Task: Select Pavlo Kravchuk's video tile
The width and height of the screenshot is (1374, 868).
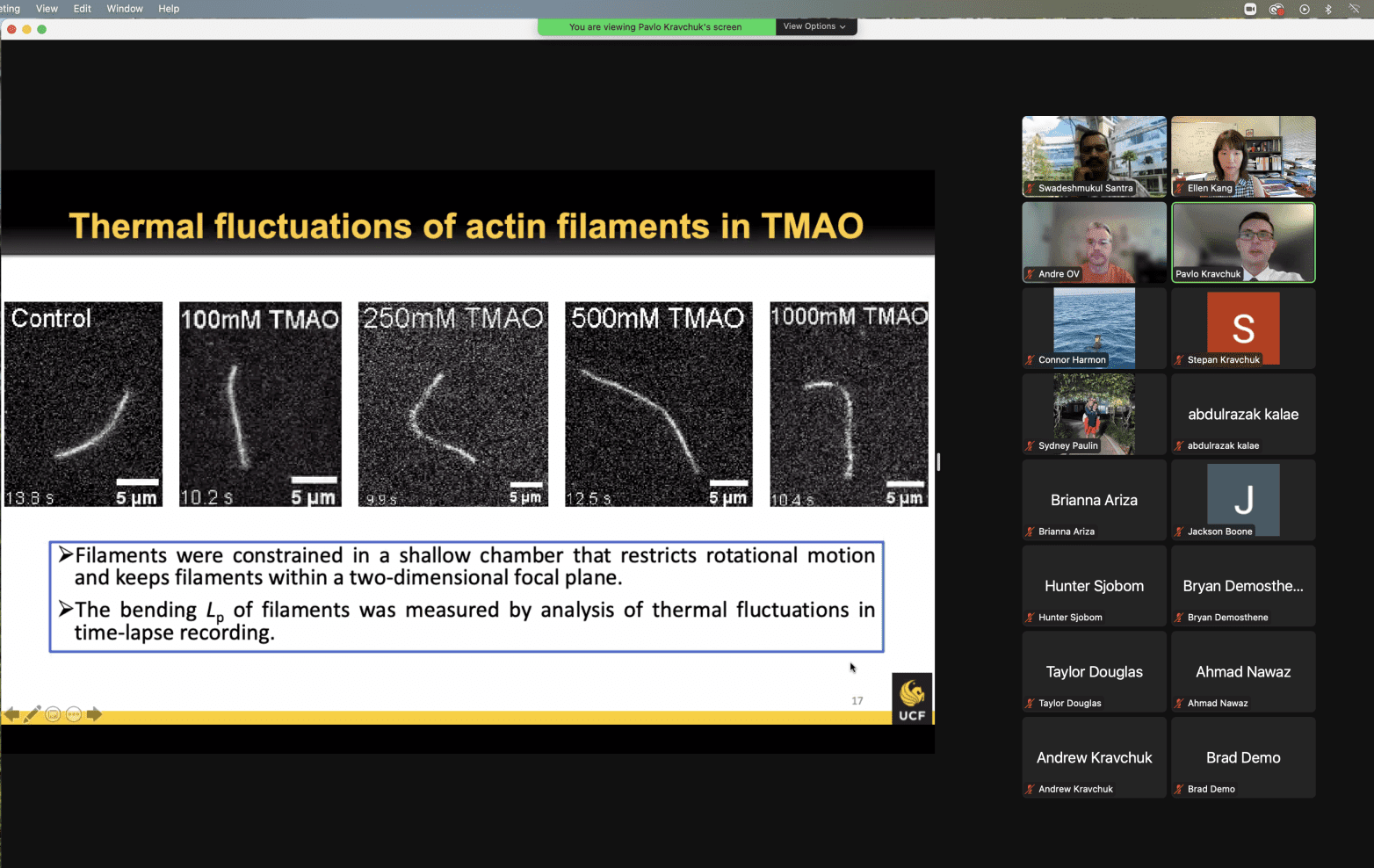Action: click(x=1243, y=242)
